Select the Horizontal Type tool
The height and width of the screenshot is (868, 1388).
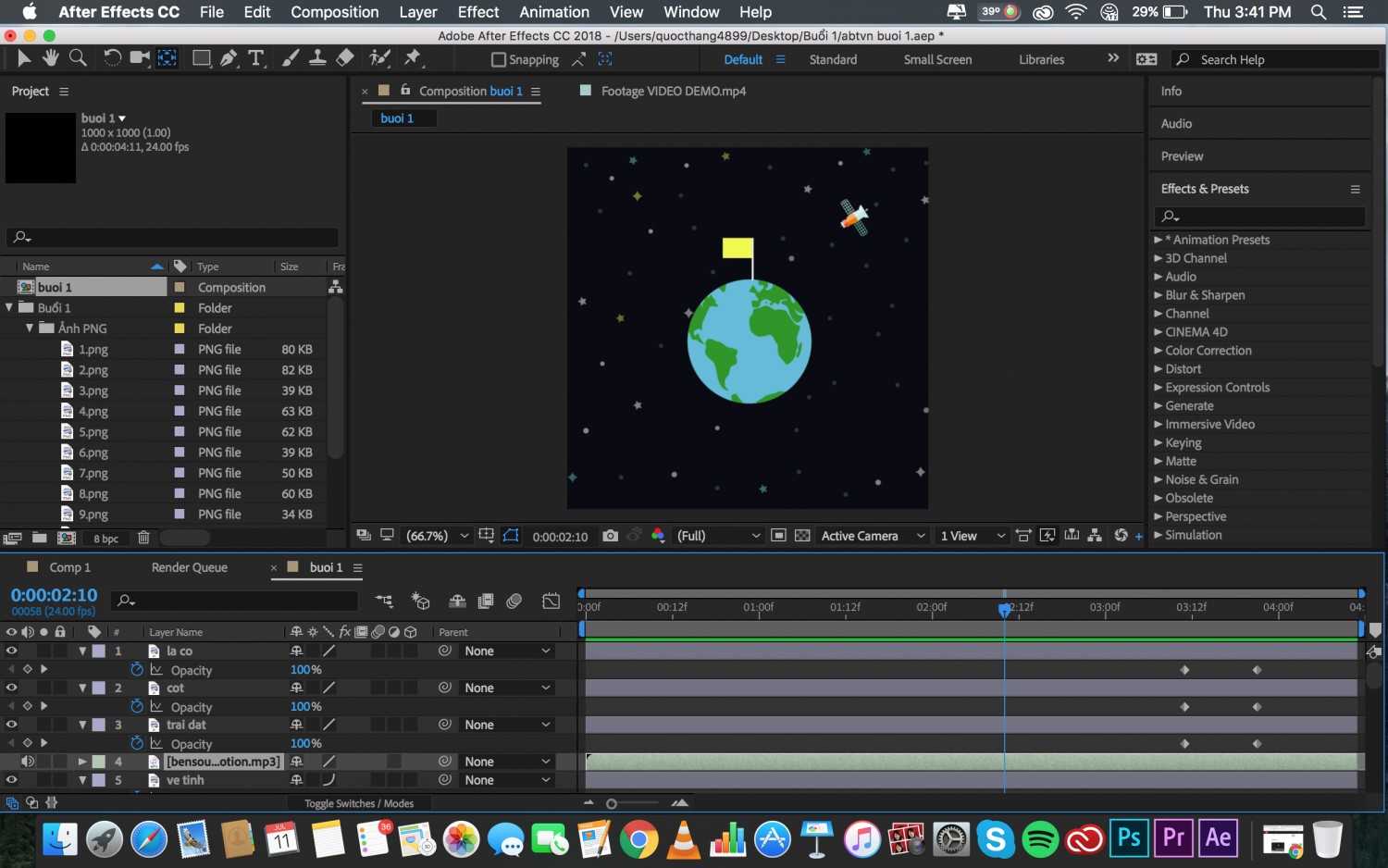(256, 58)
